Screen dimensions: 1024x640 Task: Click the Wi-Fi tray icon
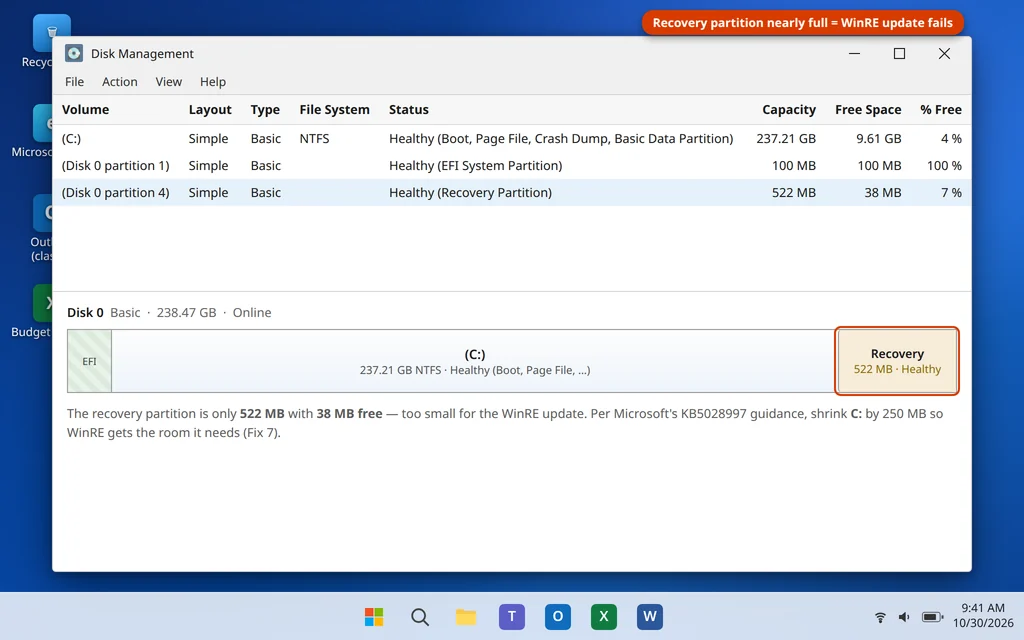click(x=880, y=617)
